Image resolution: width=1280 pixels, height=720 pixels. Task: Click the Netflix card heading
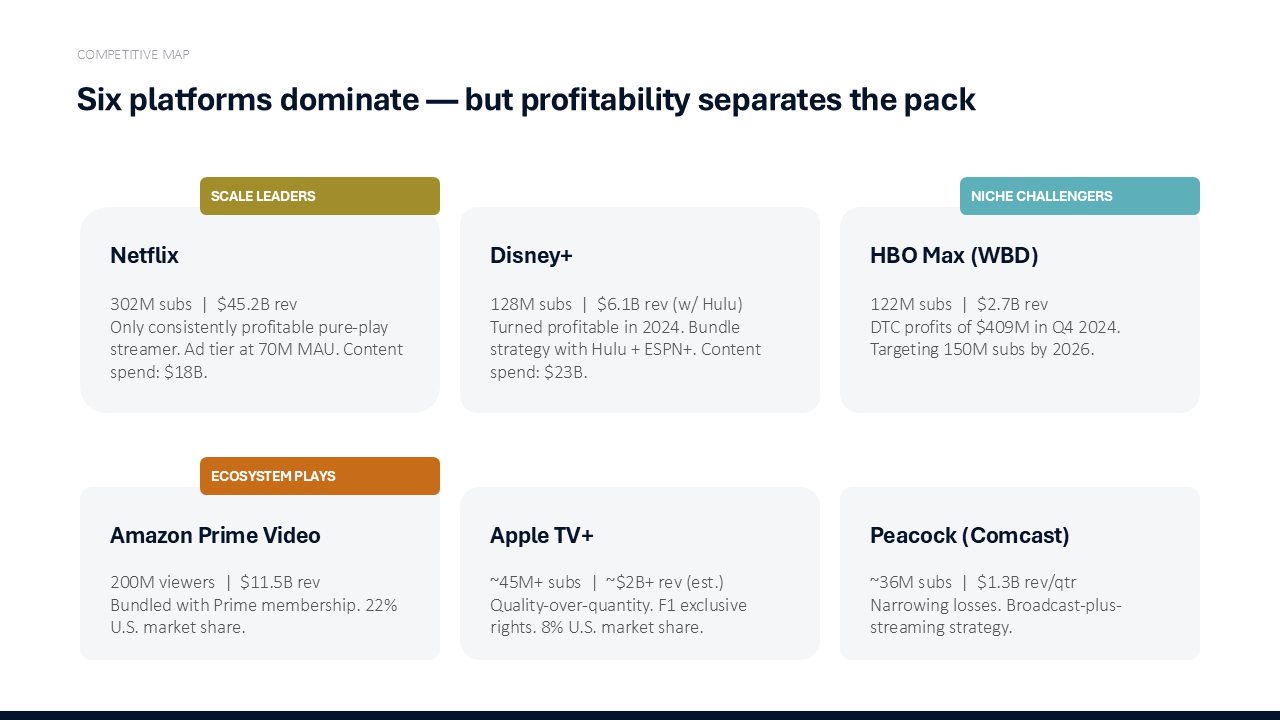pos(144,255)
